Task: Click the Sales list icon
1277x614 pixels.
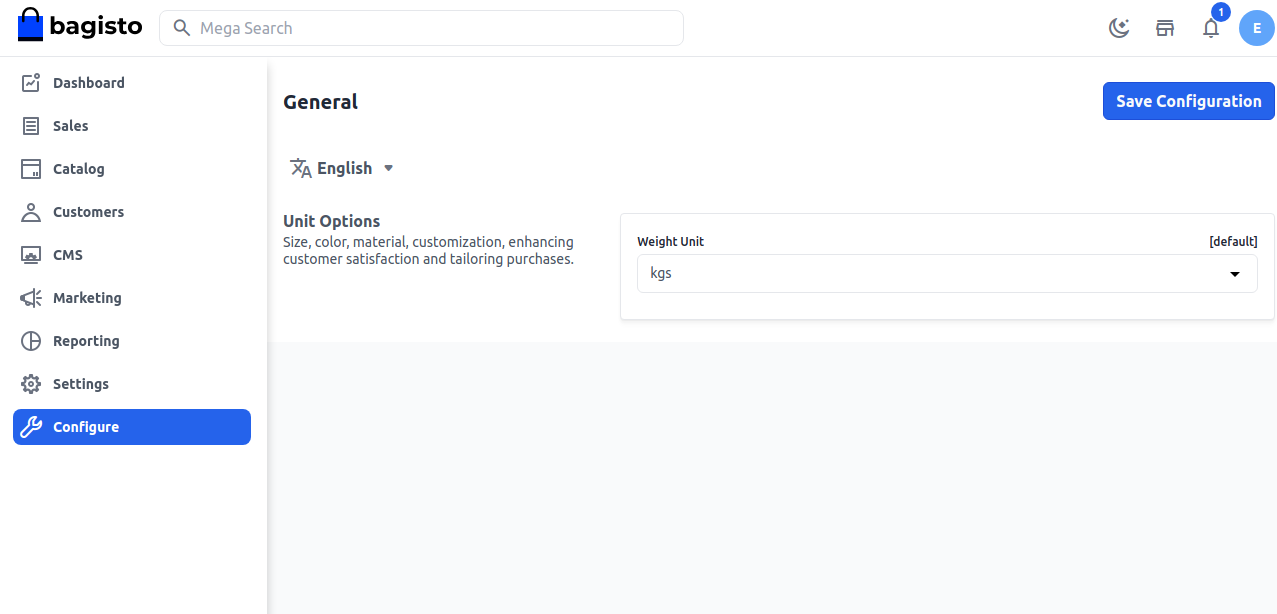Action: tap(31, 126)
